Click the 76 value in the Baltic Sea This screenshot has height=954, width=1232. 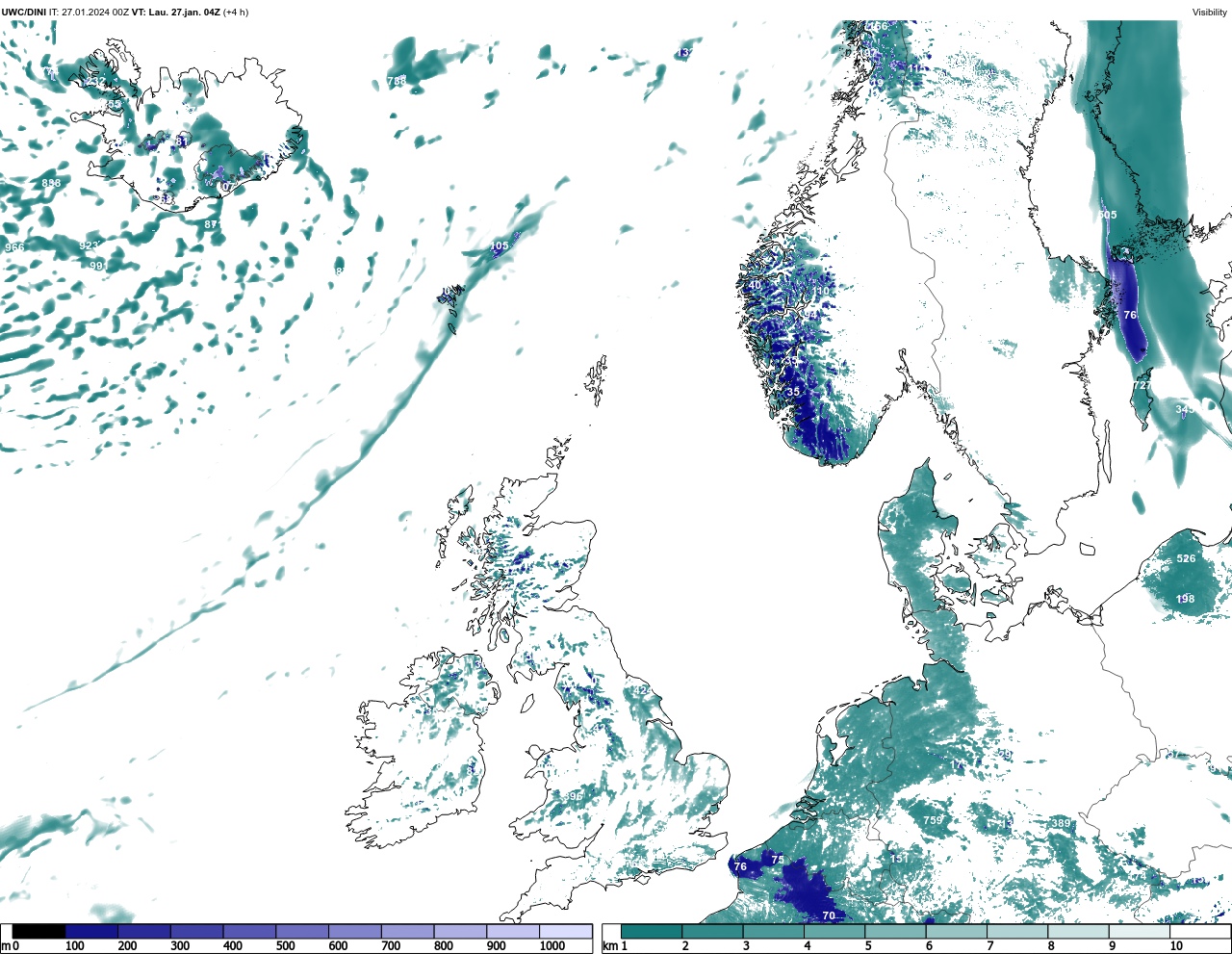tap(1130, 315)
